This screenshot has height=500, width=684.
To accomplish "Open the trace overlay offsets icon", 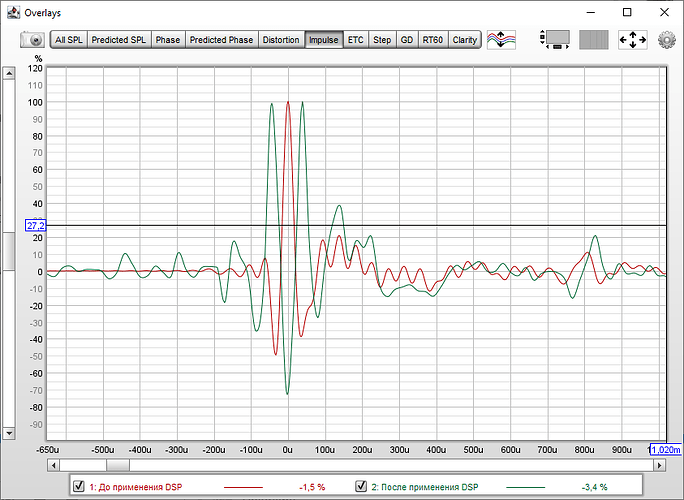I will [503, 40].
